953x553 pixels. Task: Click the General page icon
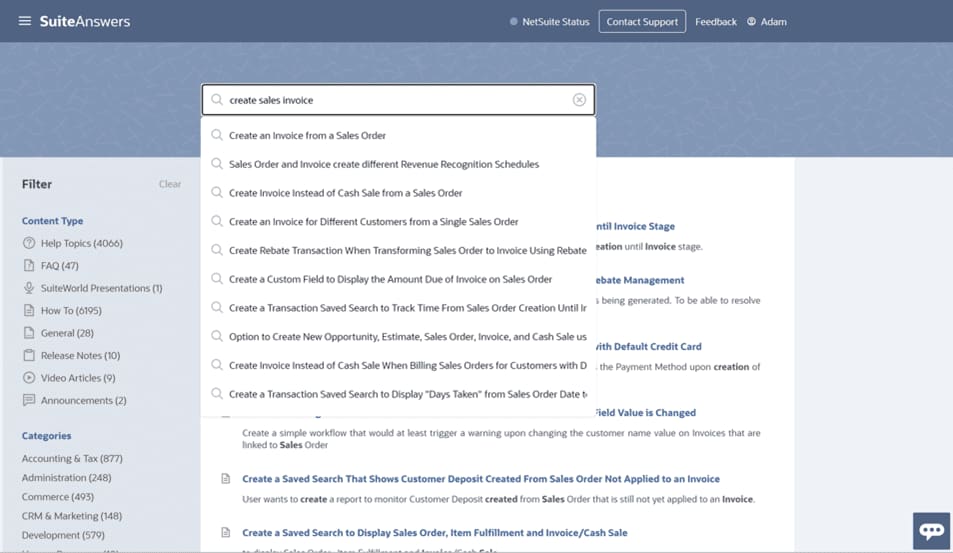[29, 333]
